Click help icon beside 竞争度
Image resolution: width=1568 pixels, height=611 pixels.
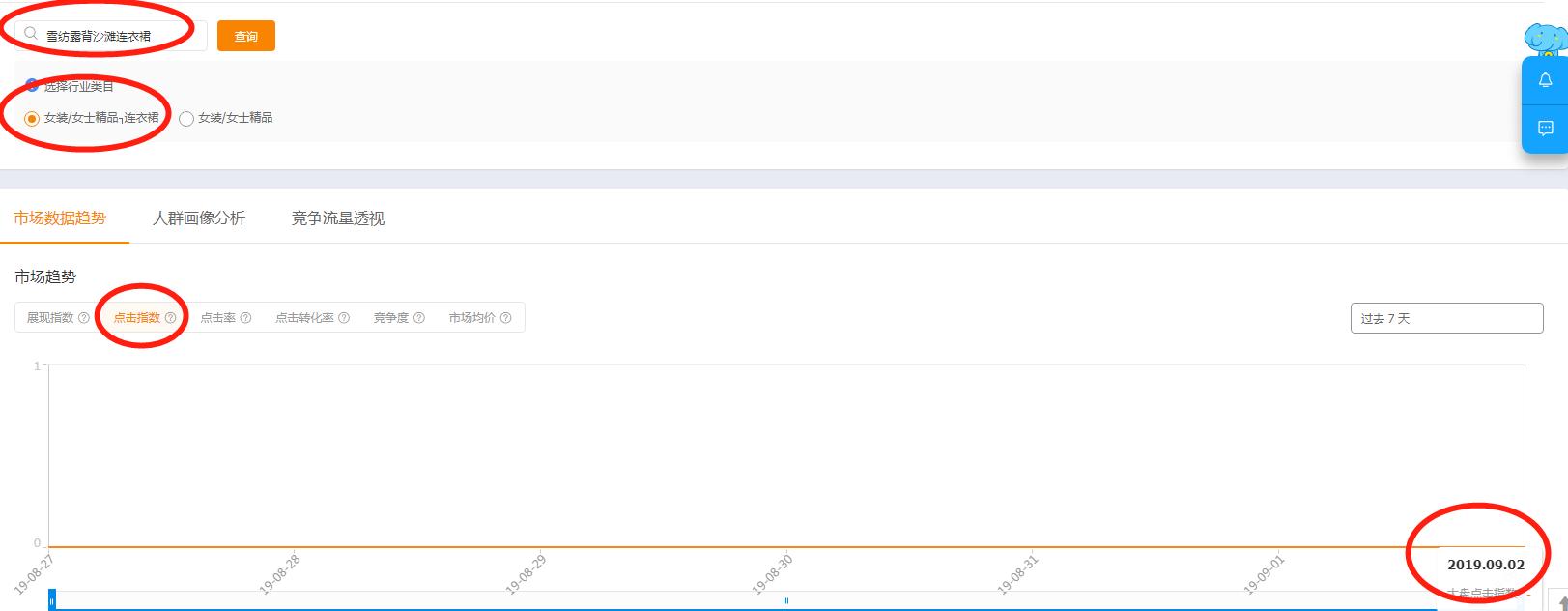[x=419, y=318]
